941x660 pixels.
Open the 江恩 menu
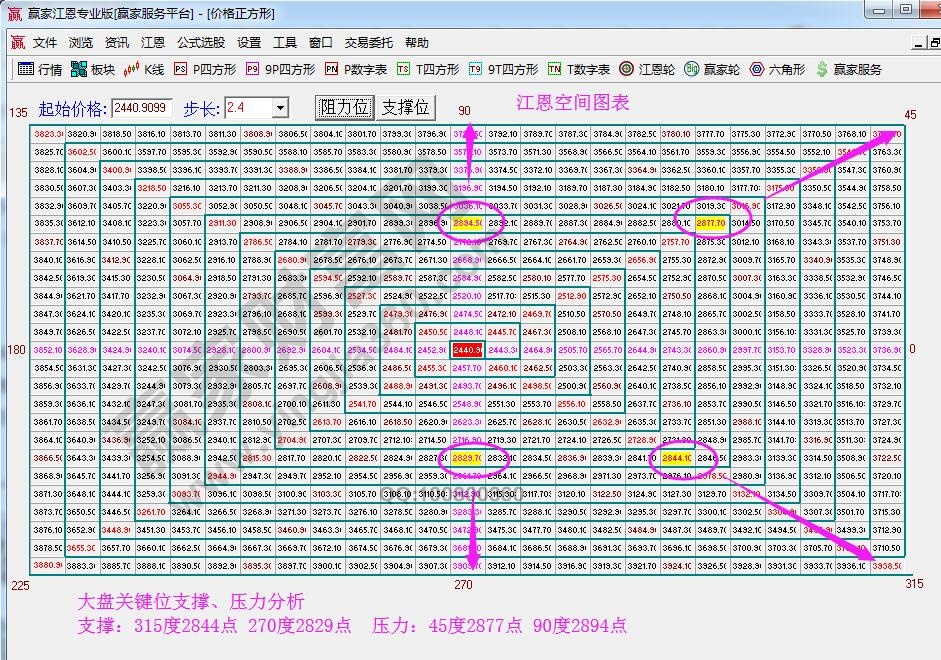[x=152, y=43]
